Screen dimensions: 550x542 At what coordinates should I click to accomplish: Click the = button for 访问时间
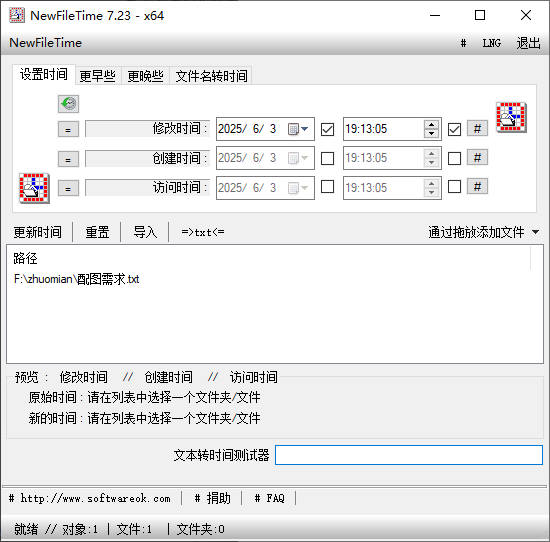pyautogui.click(x=68, y=188)
